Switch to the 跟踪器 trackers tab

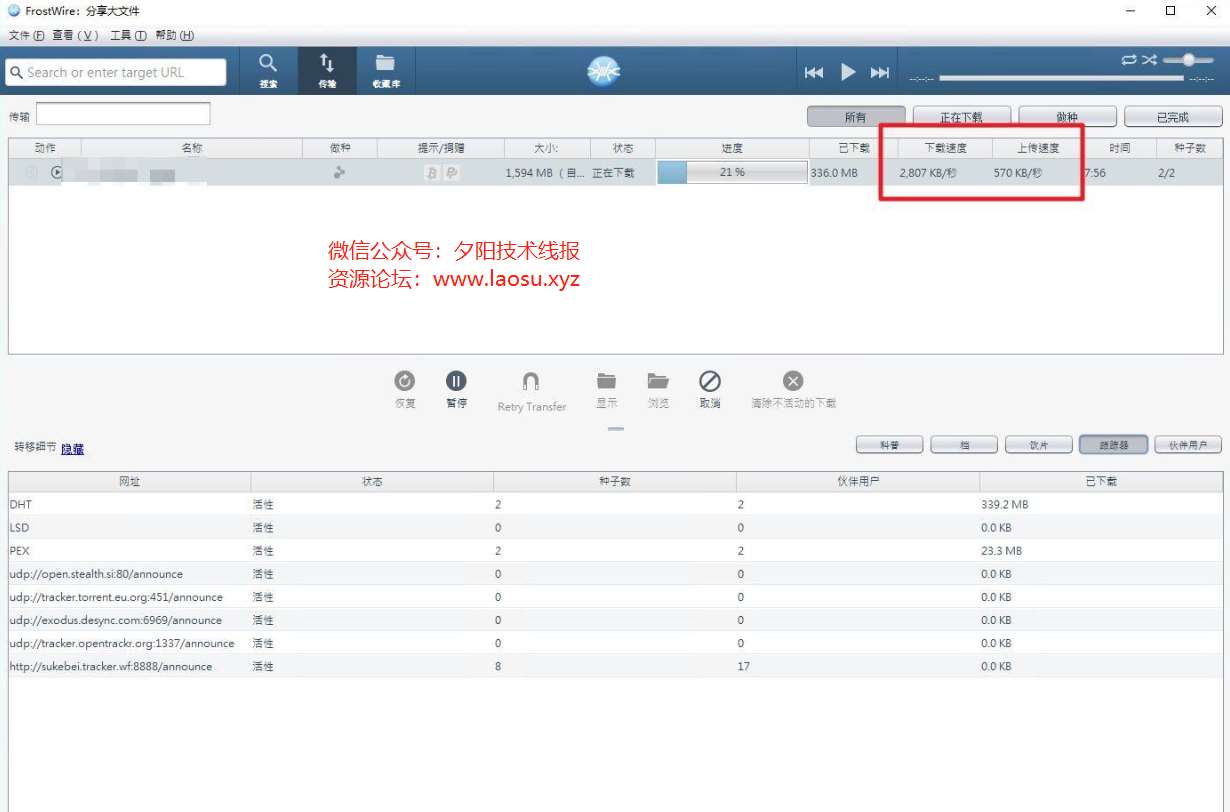coord(1114,445)
